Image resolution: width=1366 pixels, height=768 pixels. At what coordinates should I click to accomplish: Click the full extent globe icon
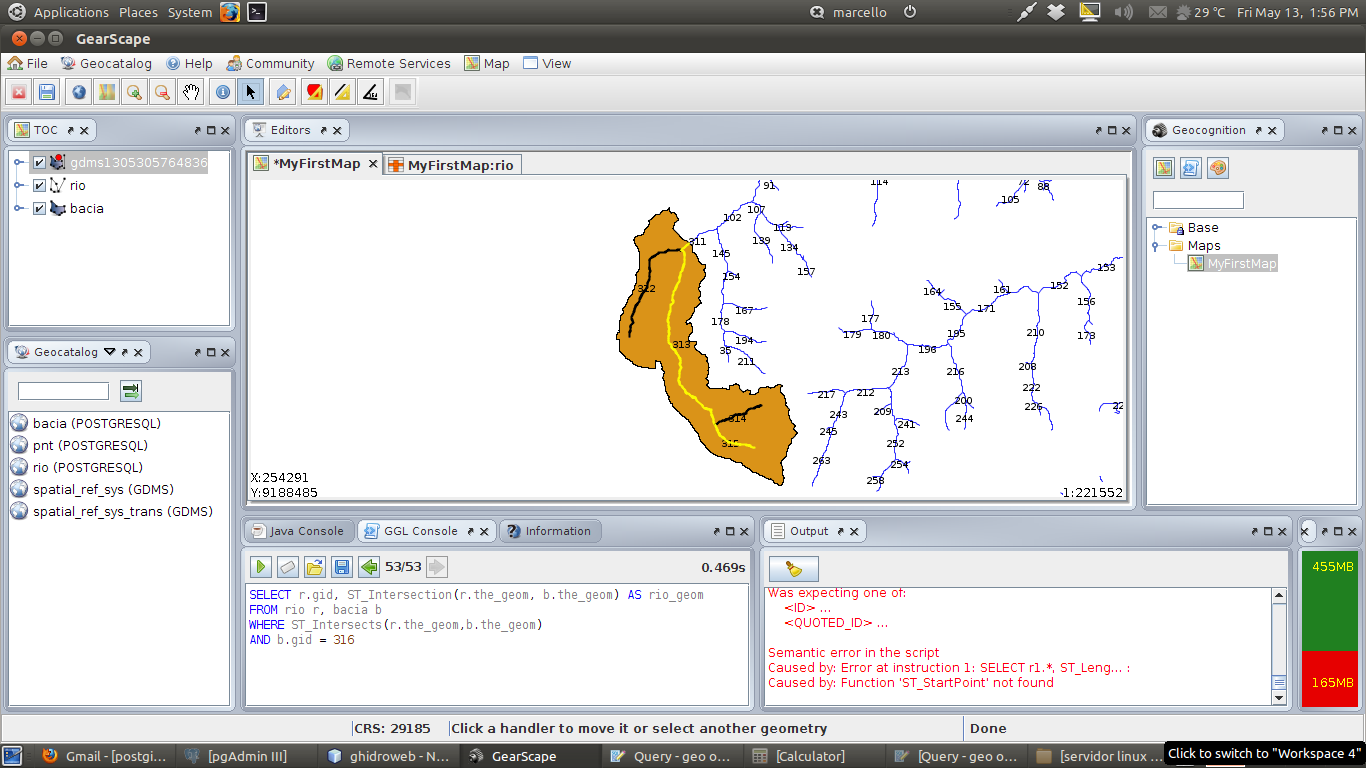pyautogui.click(x=79, y=93)
